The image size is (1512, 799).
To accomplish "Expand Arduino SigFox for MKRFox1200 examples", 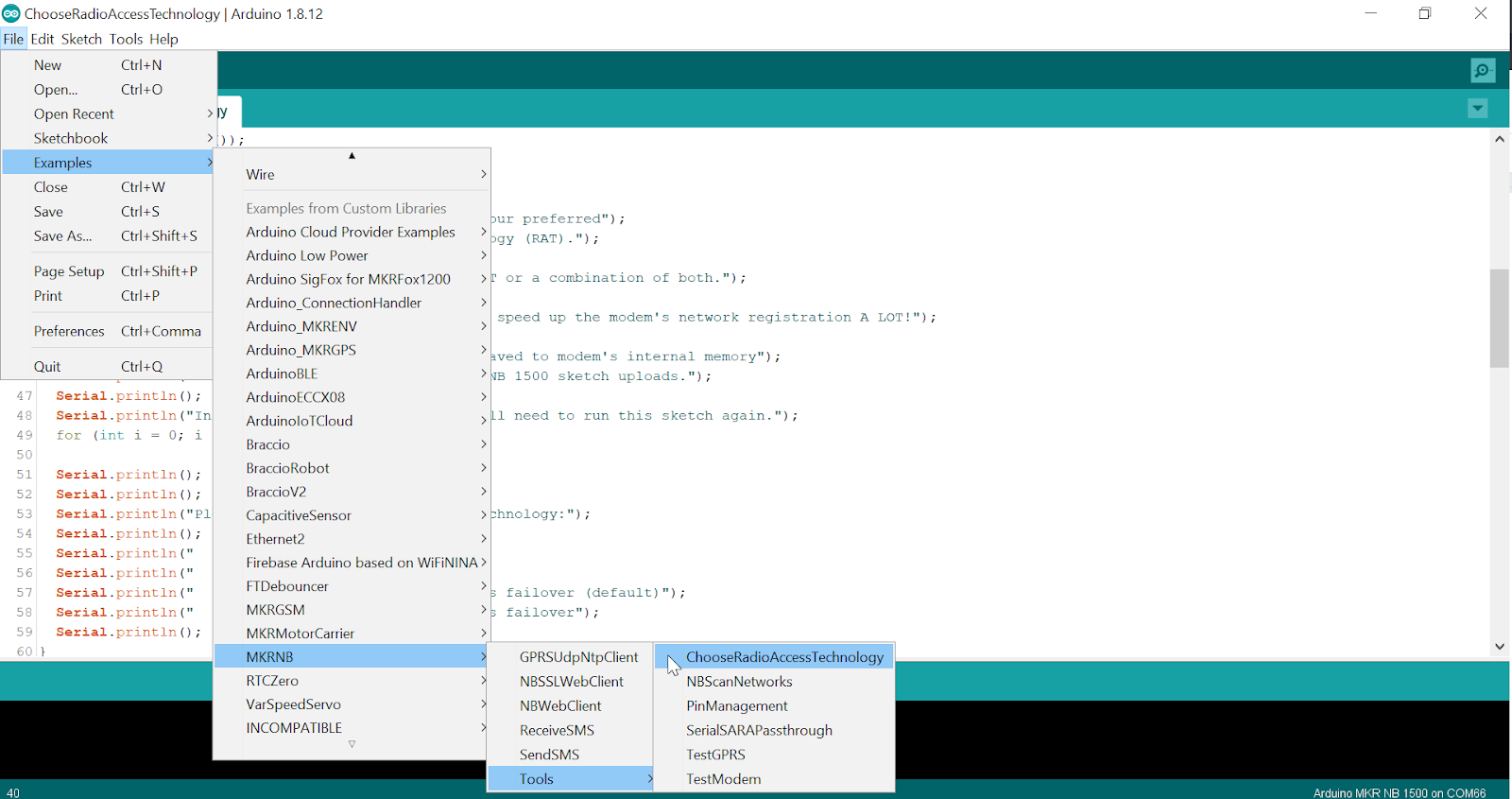I will pos(352,279).
